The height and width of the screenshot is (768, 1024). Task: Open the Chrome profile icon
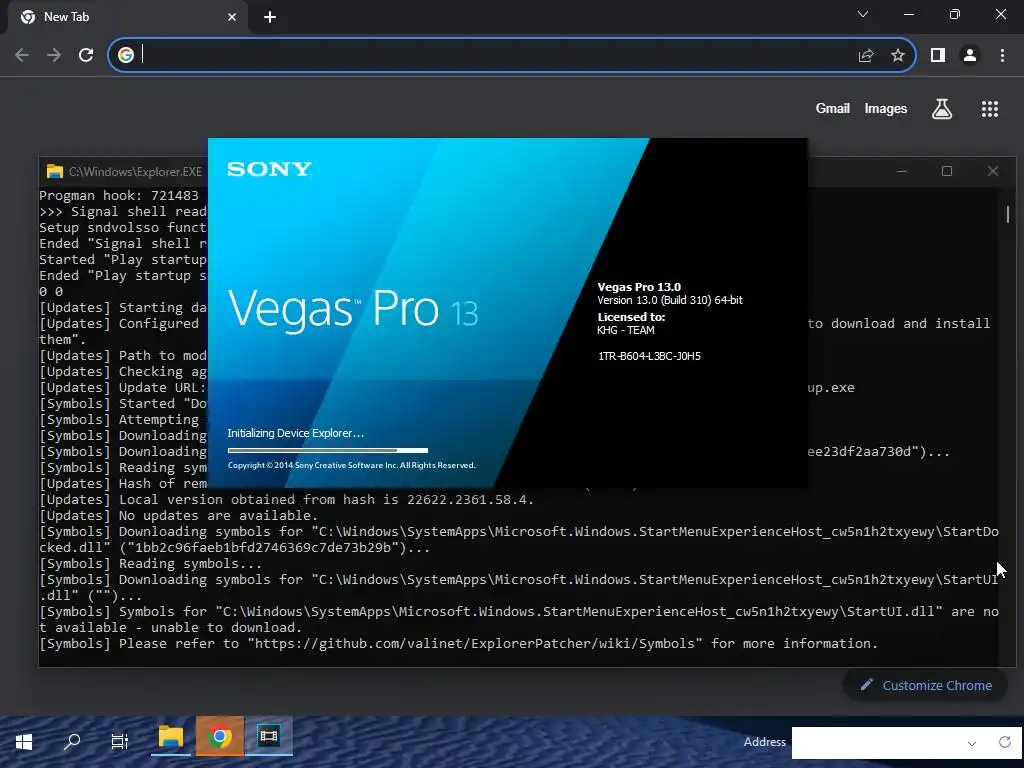pos(970,56)
